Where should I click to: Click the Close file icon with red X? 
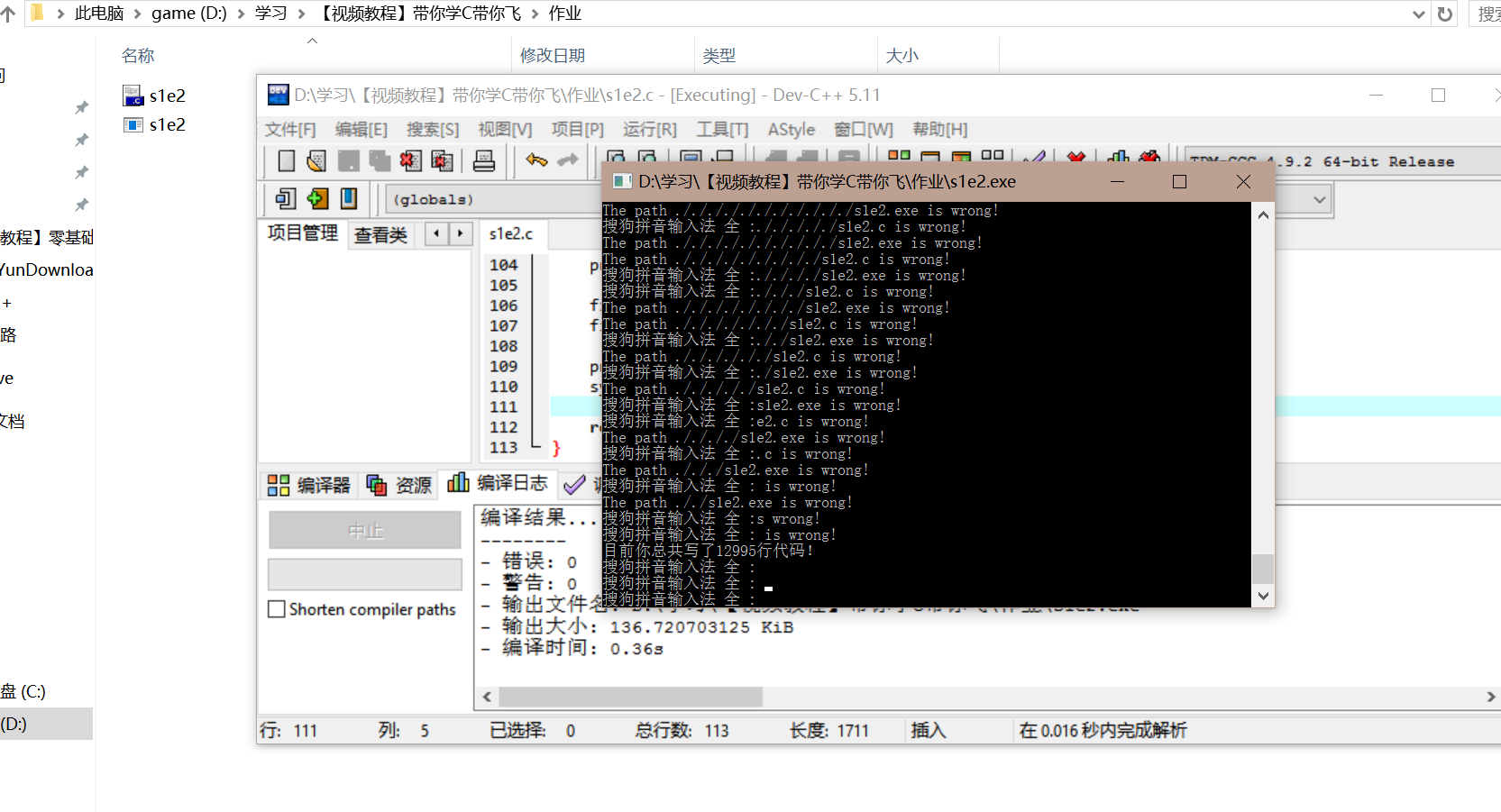click(410, 161)
